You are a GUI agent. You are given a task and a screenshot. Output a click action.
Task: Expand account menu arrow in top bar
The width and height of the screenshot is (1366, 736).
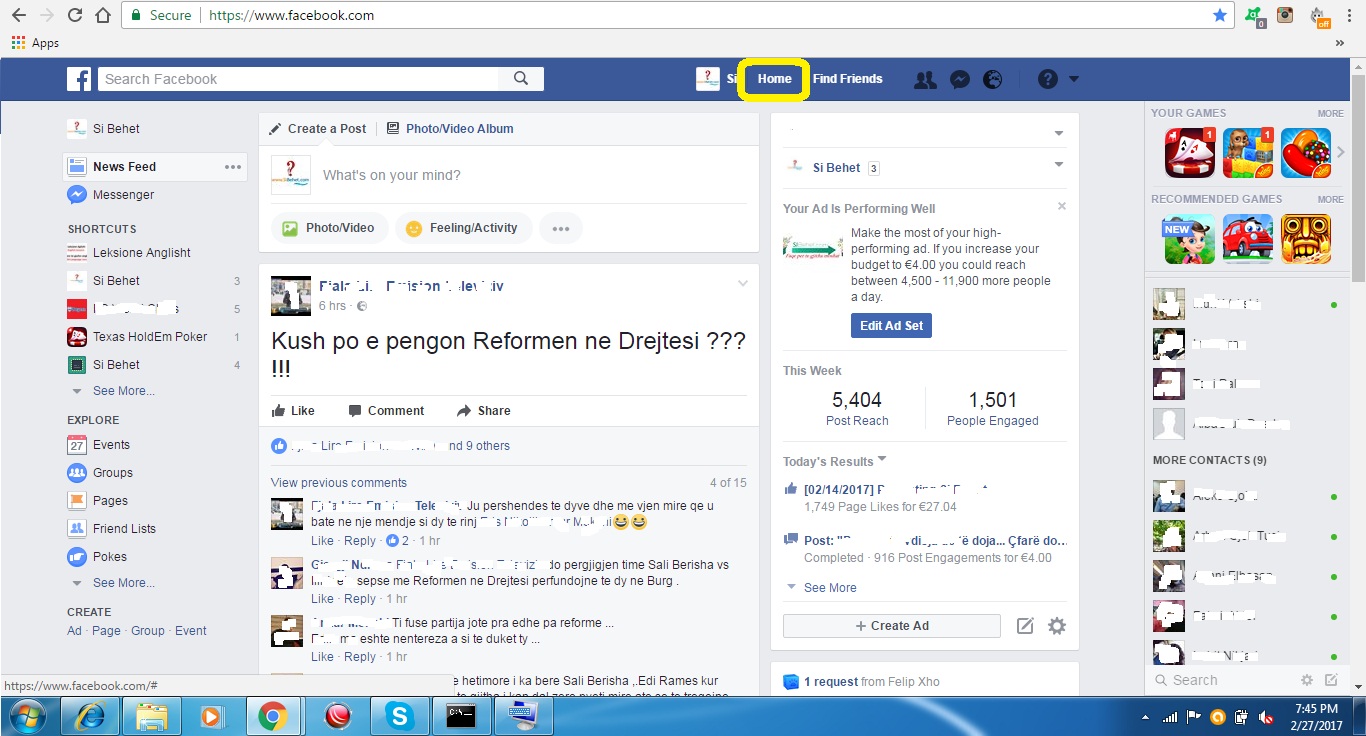pyautogui.click(x=1074, y=79)
